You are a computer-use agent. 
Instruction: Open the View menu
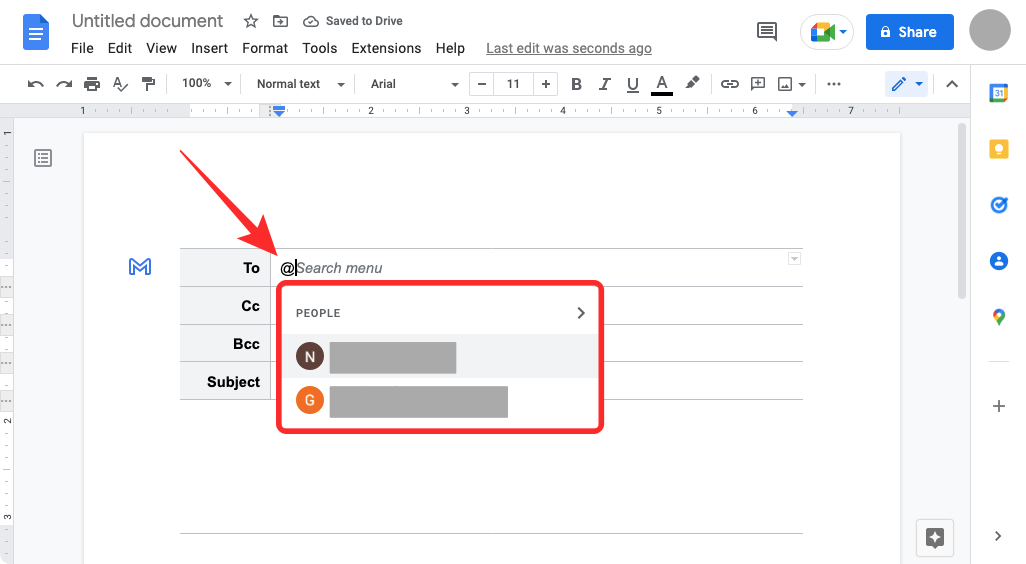pos(161,48)
